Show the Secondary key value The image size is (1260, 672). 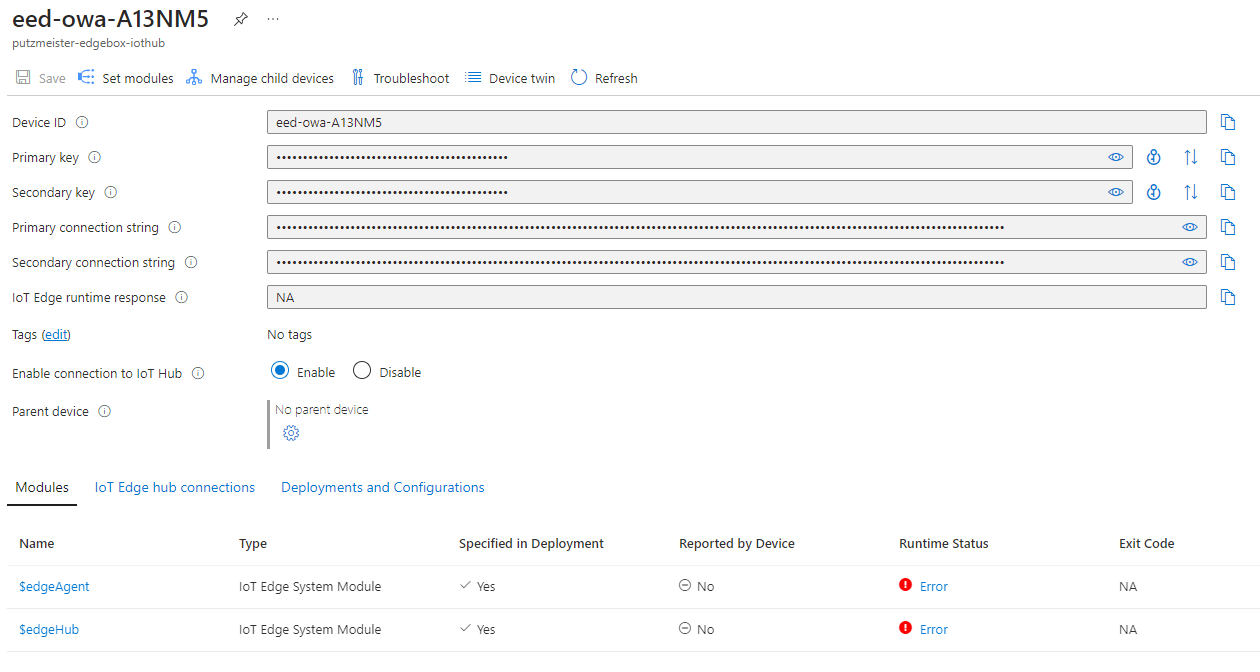coord(1116,191)
